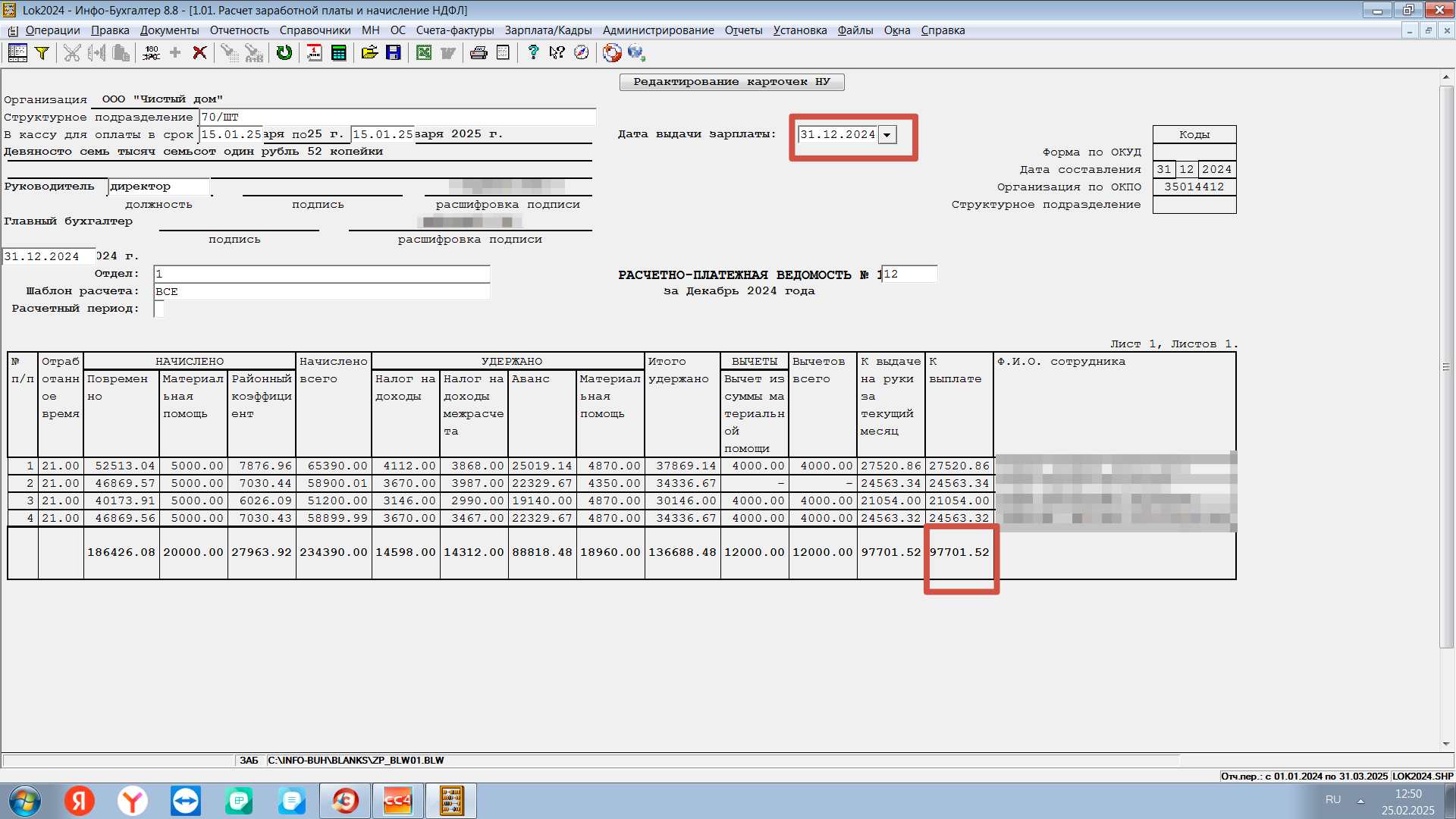Screen dimensions: 1456x819
Task: Add a new record with plus icon
Action: point(175,52)
